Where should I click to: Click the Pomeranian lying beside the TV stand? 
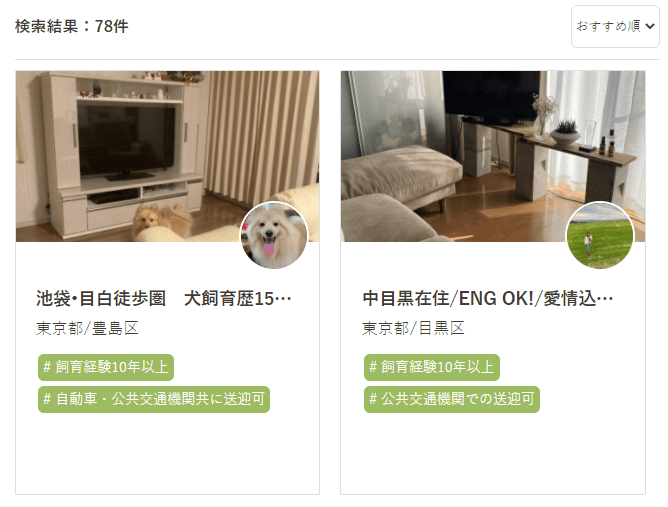163,220
